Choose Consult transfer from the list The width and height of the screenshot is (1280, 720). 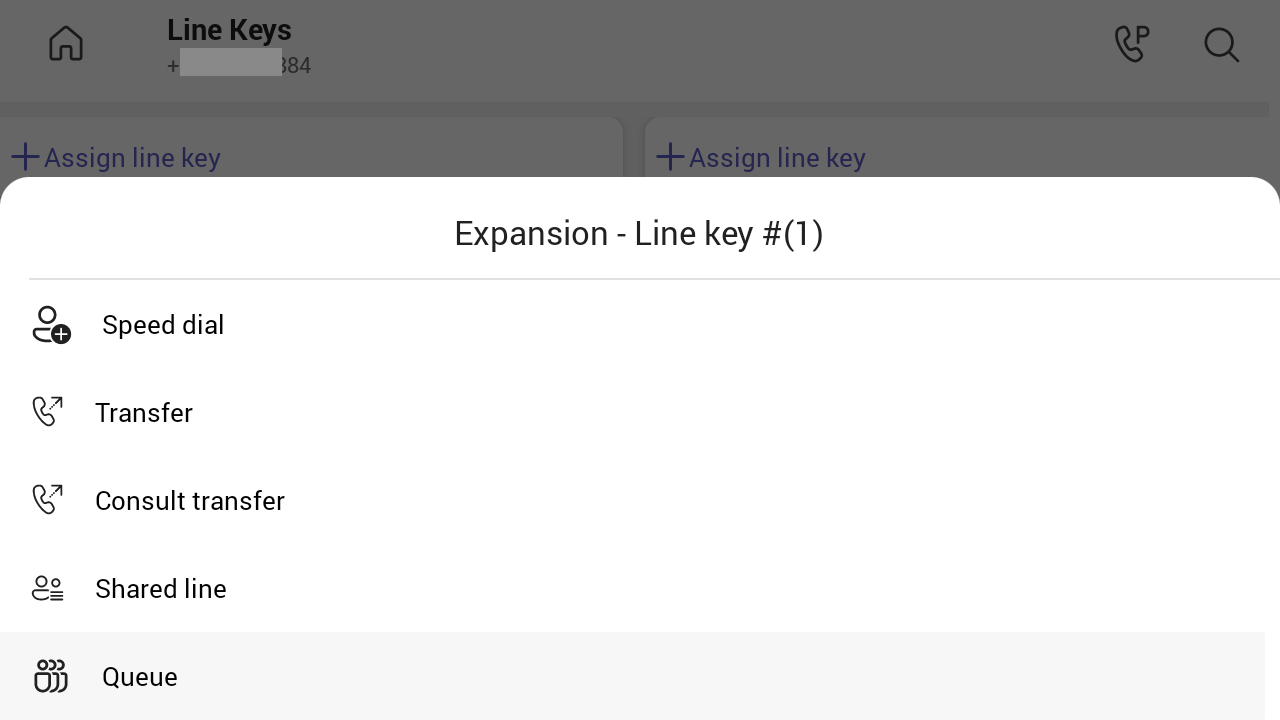632,501
